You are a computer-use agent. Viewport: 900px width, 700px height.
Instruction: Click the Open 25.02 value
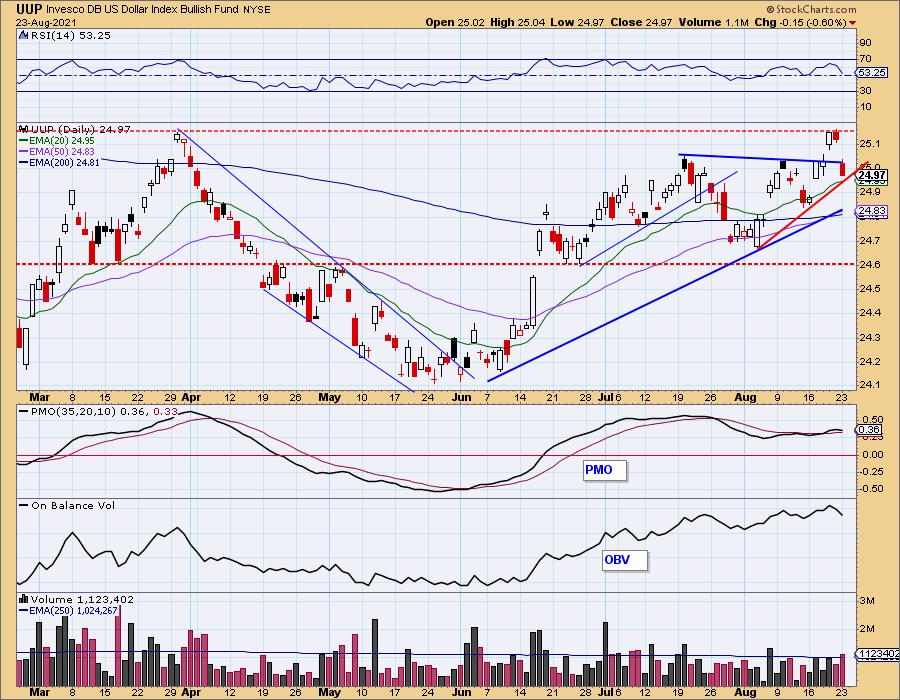455,22
